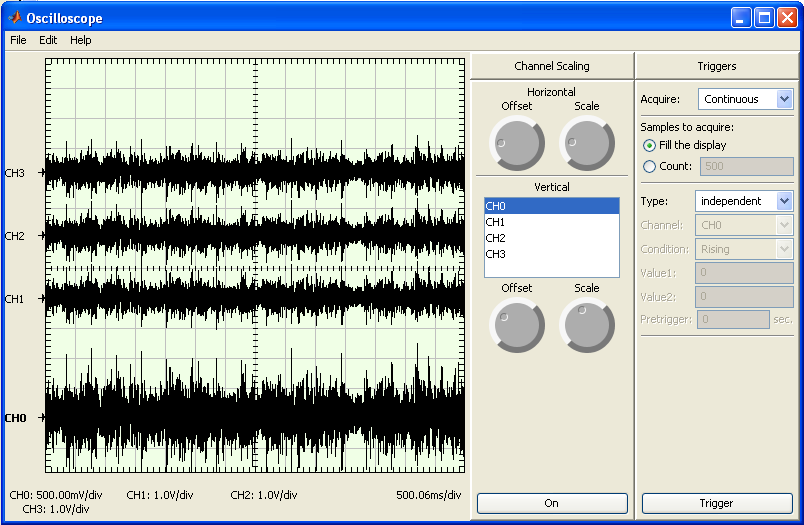Viewport: 804px width, 525px height.
Task: Open the disabled Condition Rising dropdown
Action: click(744, 249)
